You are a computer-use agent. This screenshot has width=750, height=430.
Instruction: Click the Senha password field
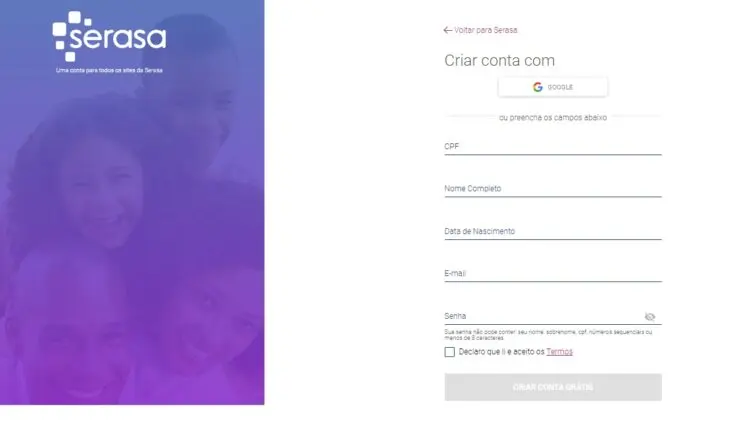[540, 316]
